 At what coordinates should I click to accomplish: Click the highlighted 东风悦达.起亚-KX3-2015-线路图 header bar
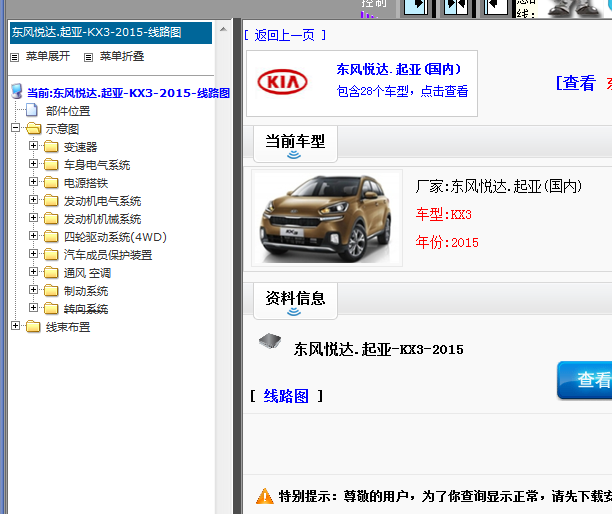[111, 32]
